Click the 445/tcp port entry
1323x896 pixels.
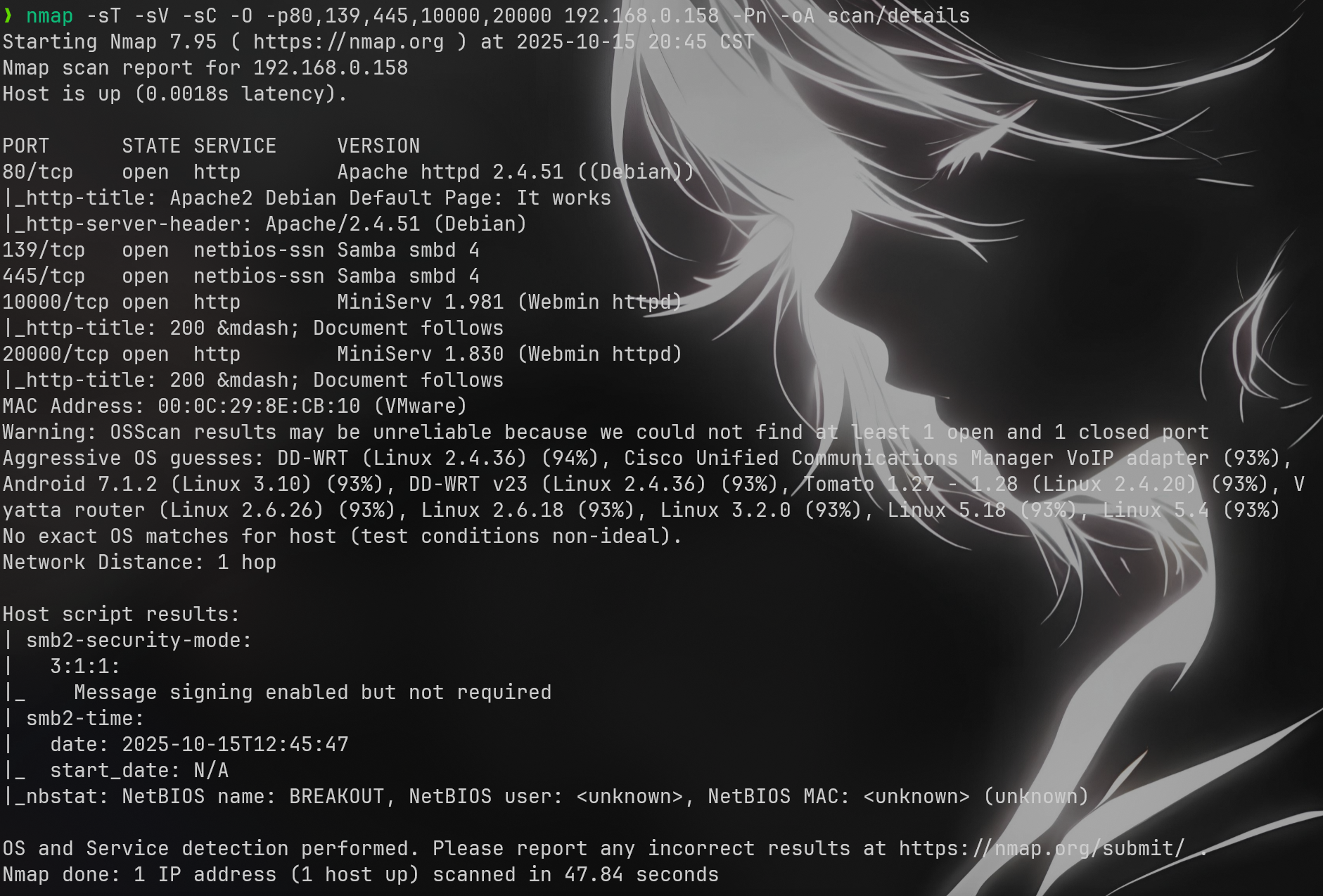coord(44,276)
